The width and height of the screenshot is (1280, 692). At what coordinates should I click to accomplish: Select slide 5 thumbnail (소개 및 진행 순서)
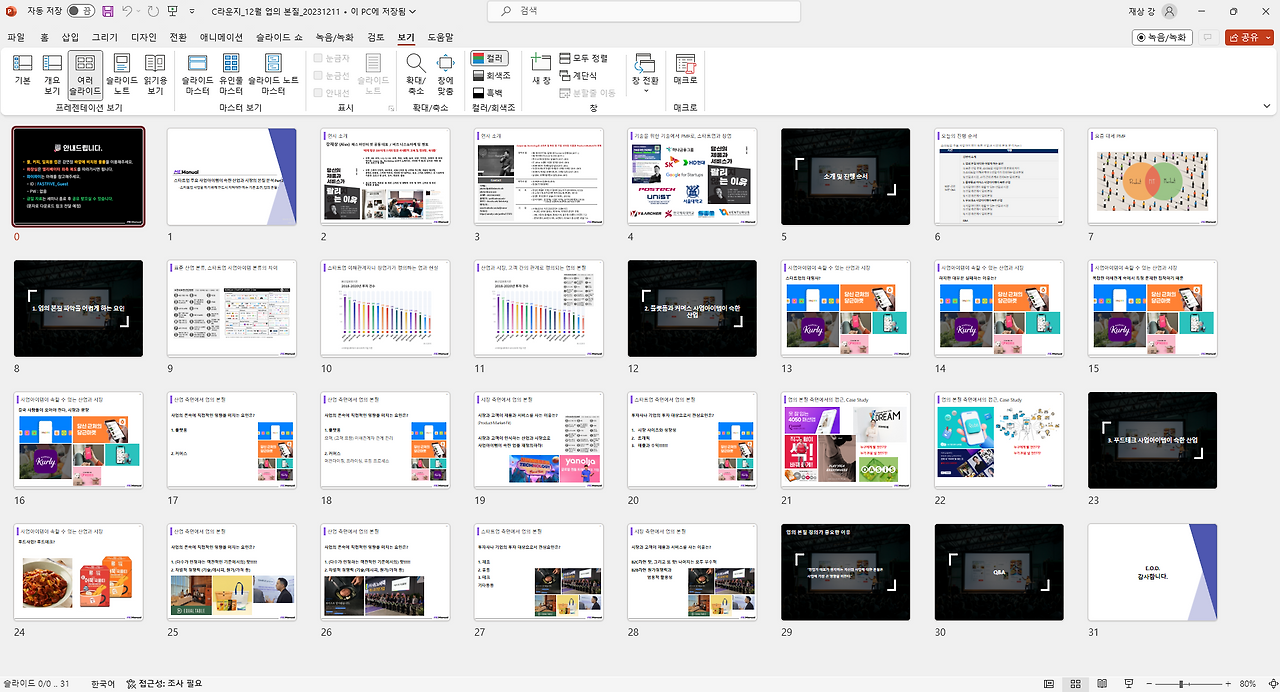pyautogui.click(x=845, y=176)
